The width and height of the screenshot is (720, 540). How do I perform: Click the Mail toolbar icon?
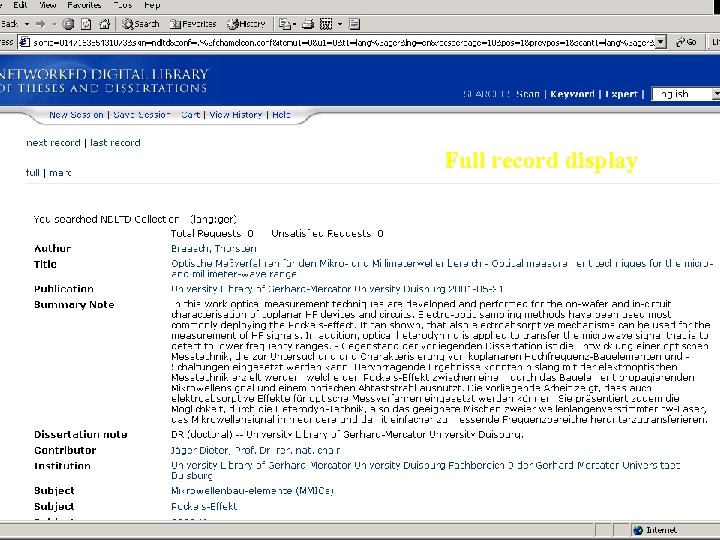pos(287,24)
